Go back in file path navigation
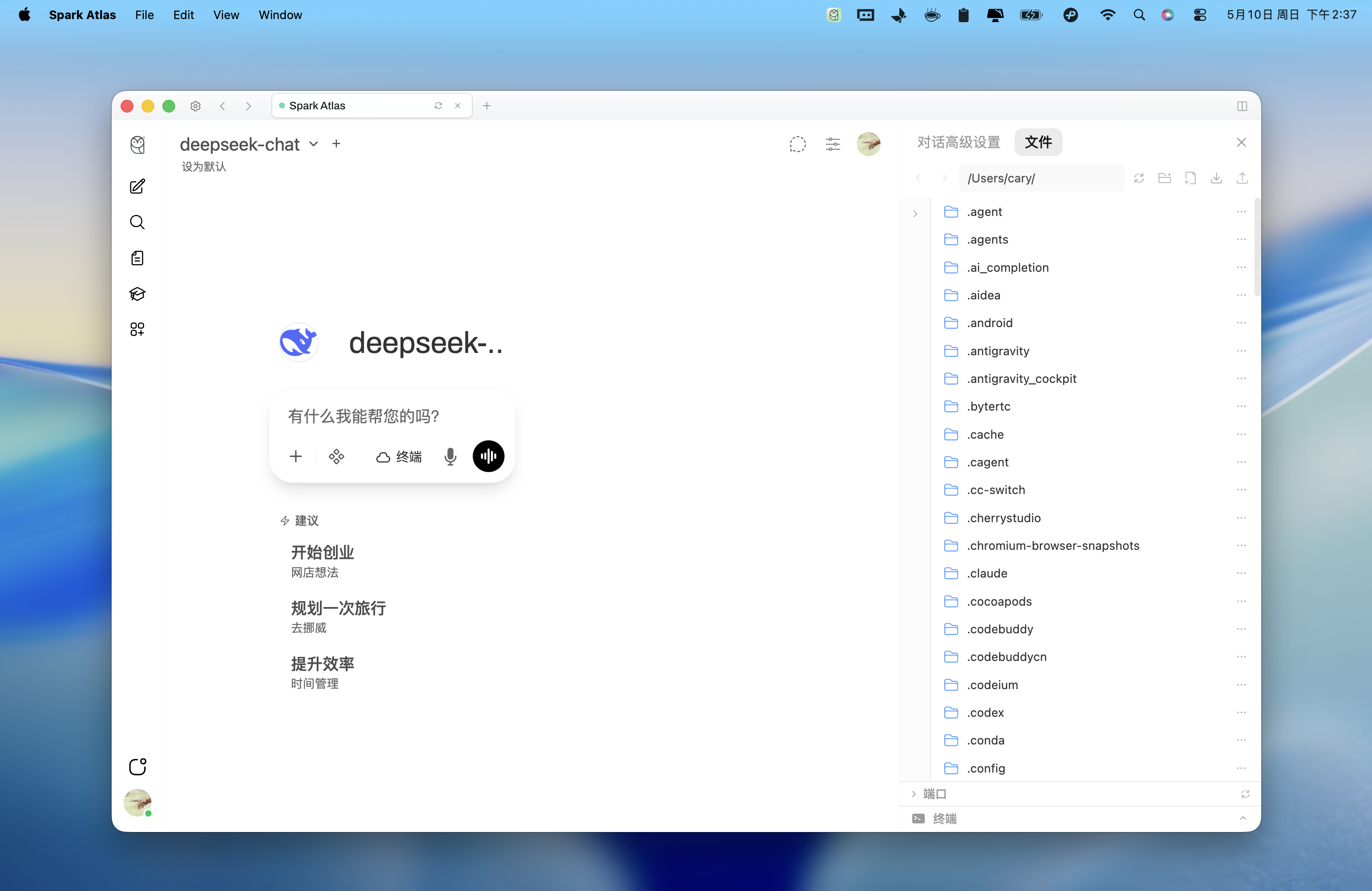Image resolution: width=1372 pixels, height=891 pixels. click(918, 178)
